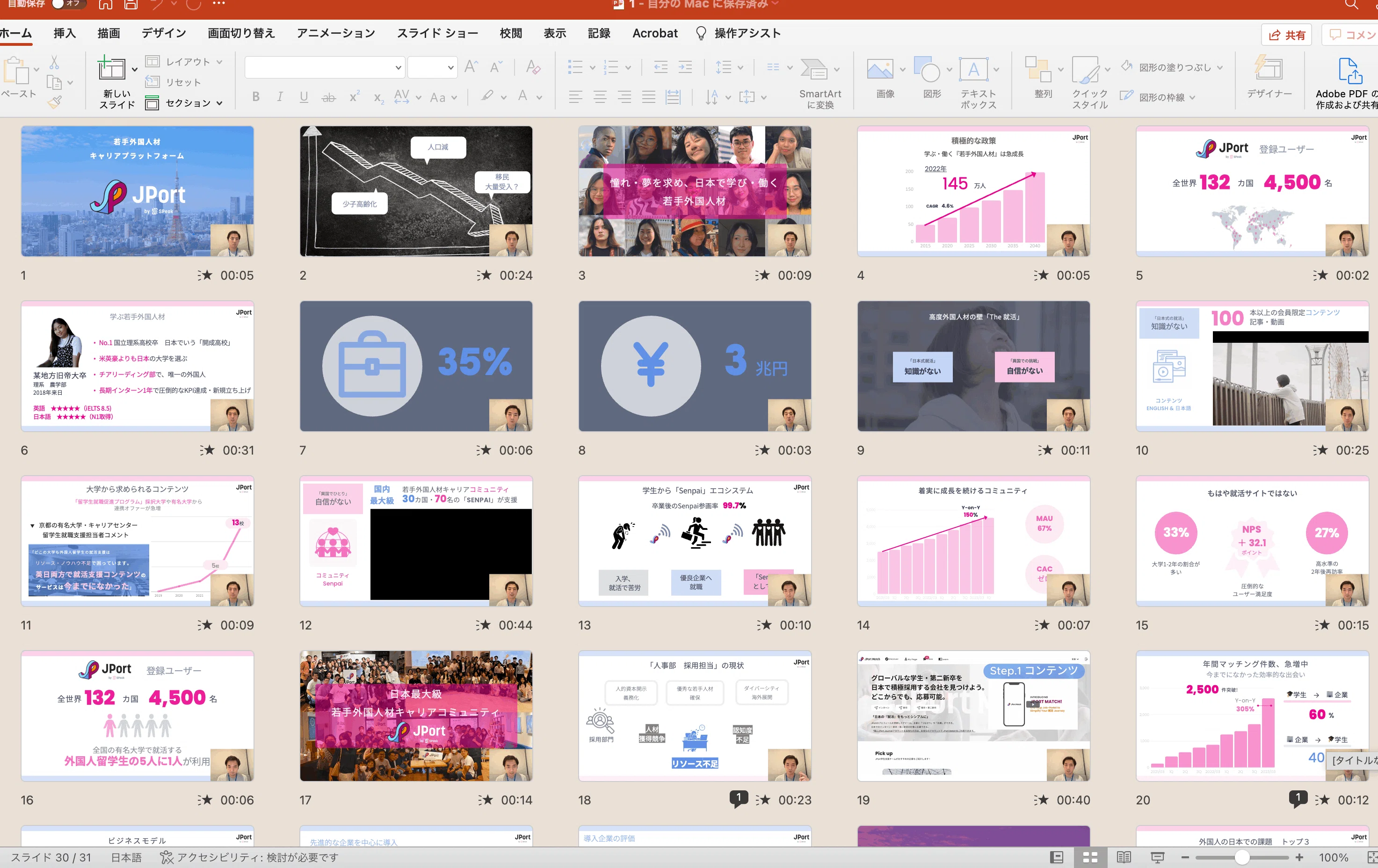Click the decrease indent icon

(661, 67)
